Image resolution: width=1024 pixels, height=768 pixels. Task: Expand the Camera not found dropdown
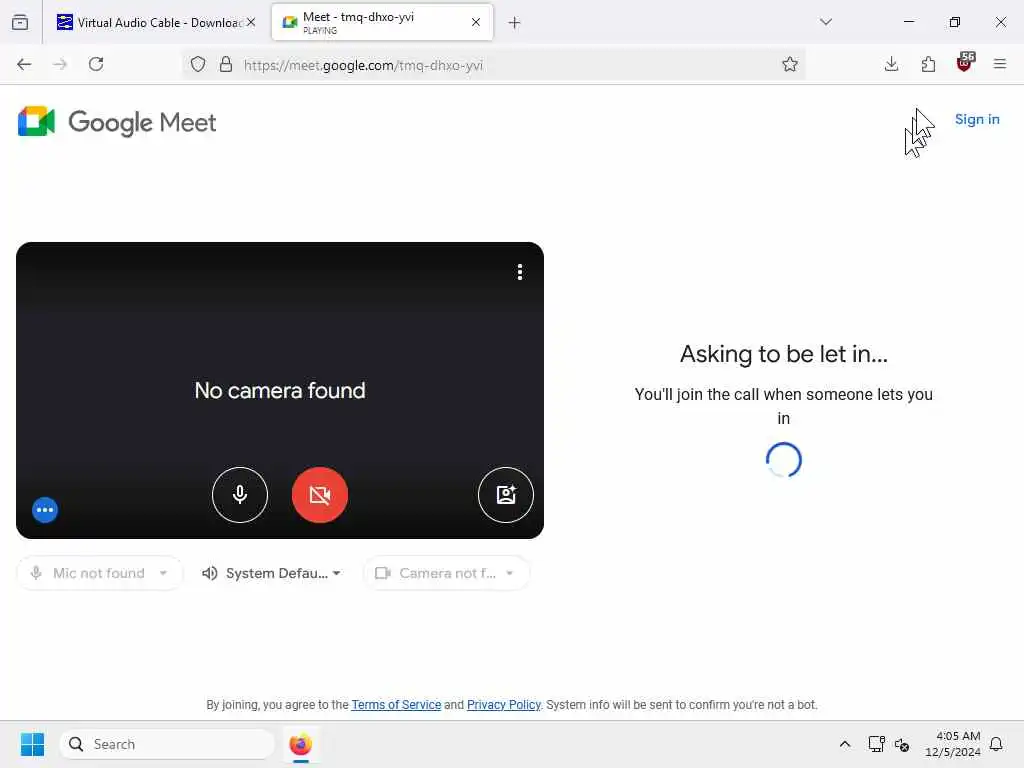tap(446, 573)
